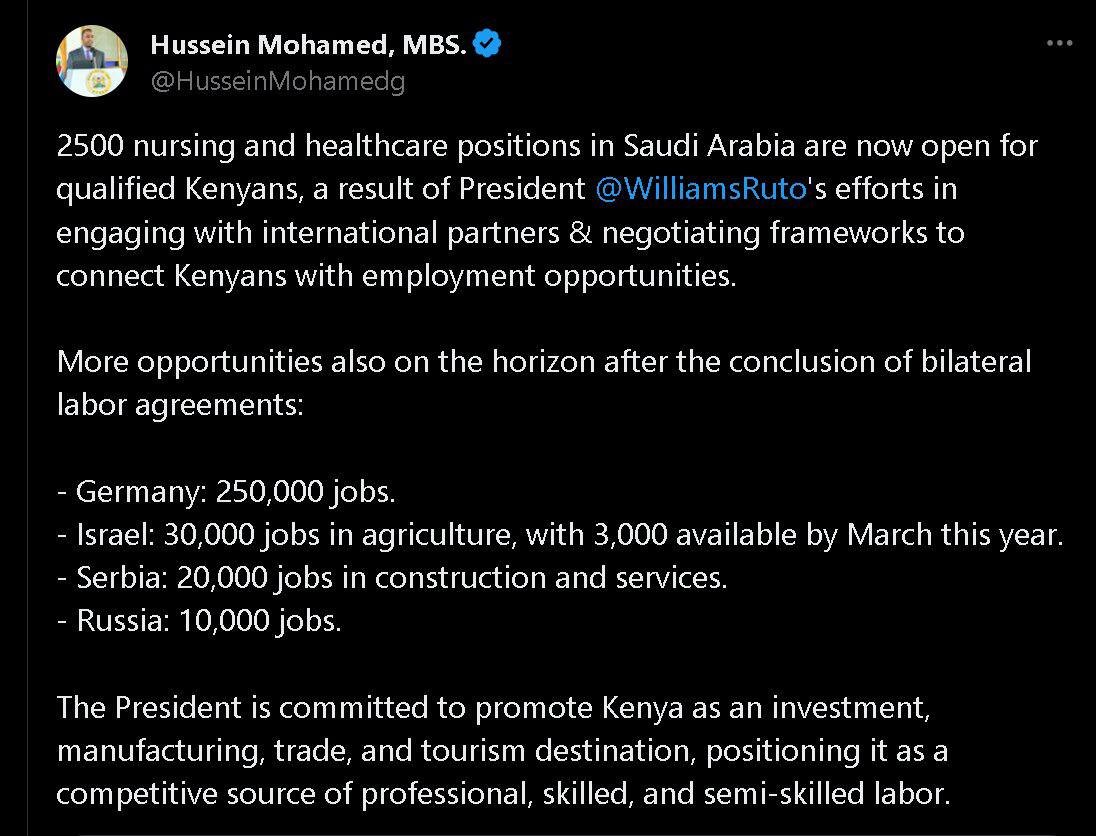Click the 'Israel: 30,000 jobs in agriculture' line
Viewport: 1096px width, 836px height.
pos(559,535)
